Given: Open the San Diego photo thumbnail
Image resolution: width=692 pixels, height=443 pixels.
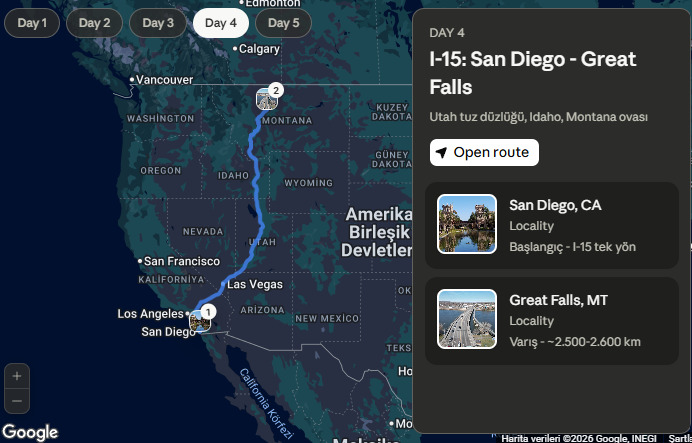Looking at the screenshot, I should pyautogui.click(x=467, y=224).
